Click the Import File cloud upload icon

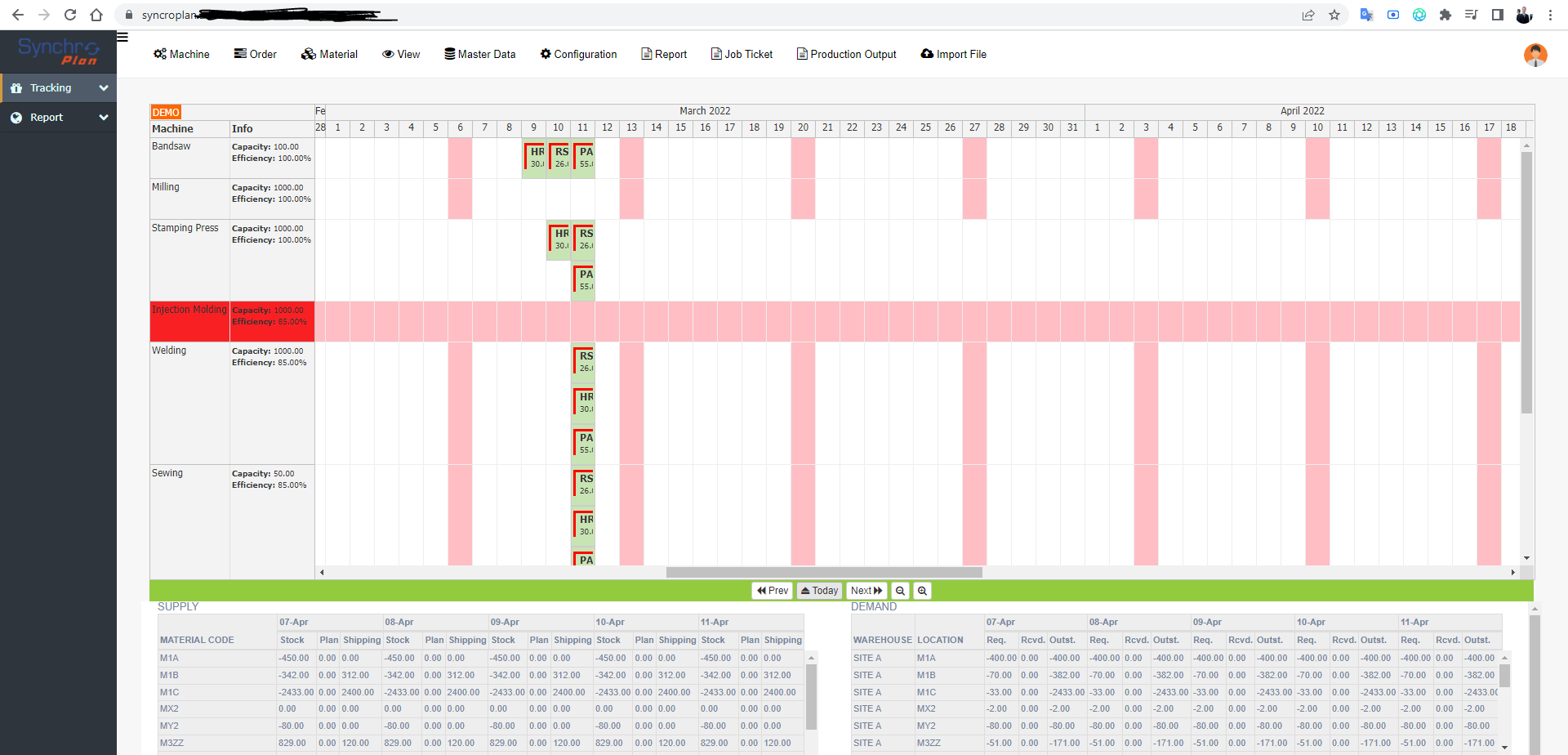click(926, 54)
